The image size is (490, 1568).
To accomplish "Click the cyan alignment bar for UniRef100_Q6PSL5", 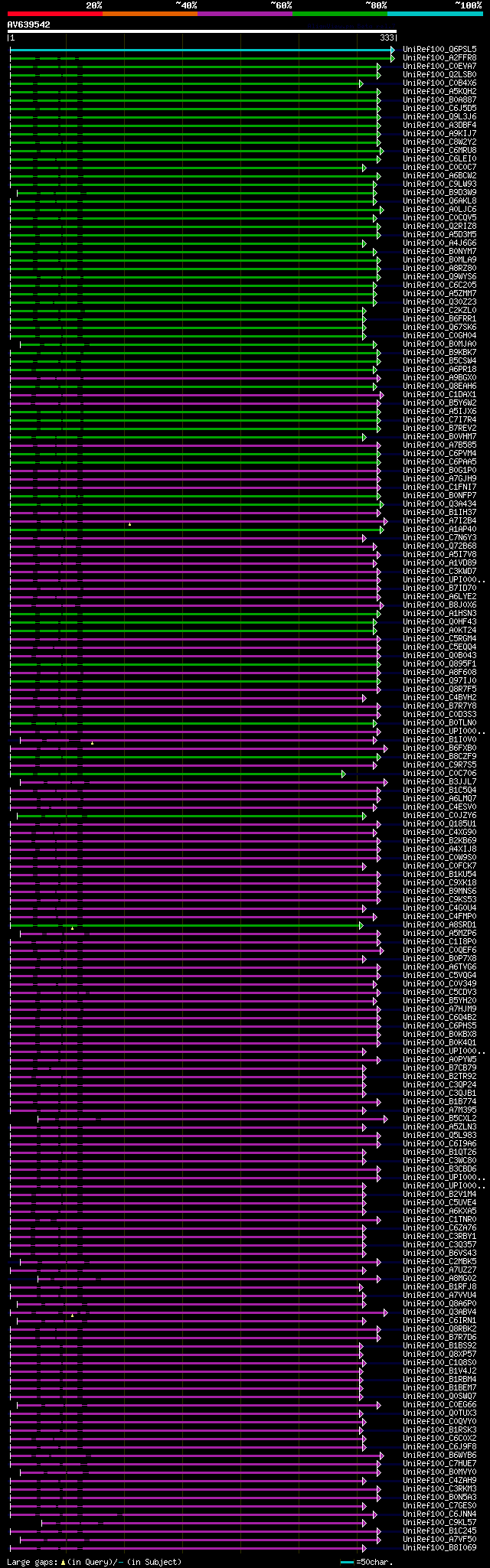I will pos(201,50).
